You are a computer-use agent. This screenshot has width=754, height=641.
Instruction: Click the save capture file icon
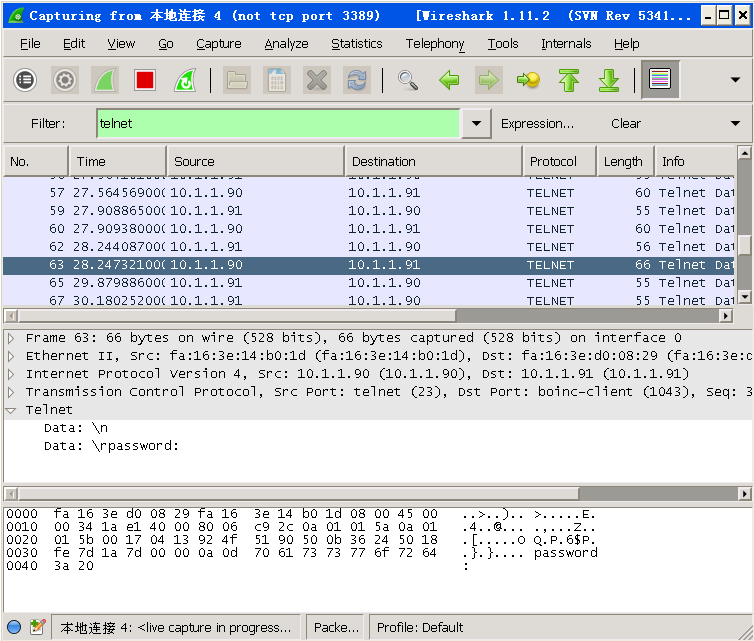276,80
